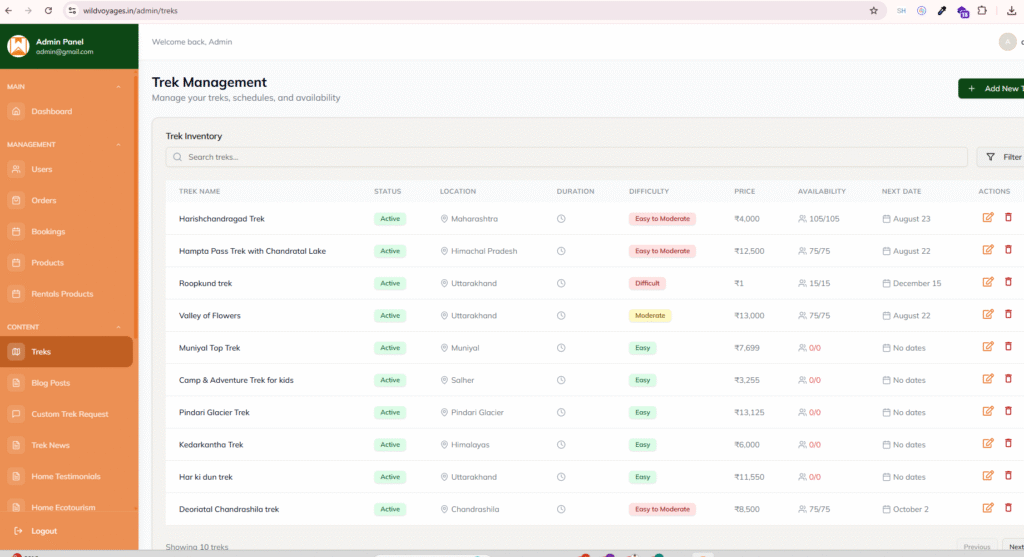Click the Wild Voyages logo in sidebar
The width and height of the screenshot is (1024, 557).
coord(18,46)
